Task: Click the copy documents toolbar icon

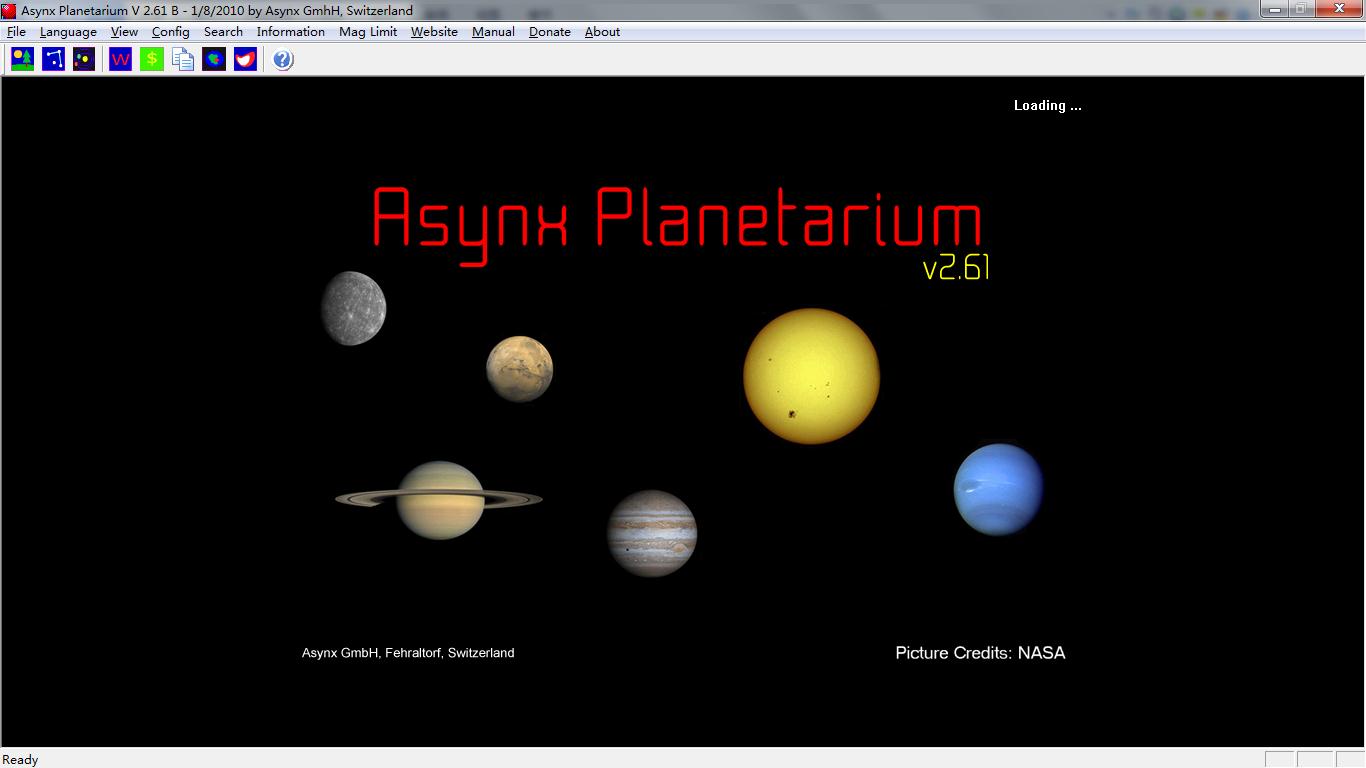Action: point(183,60)
